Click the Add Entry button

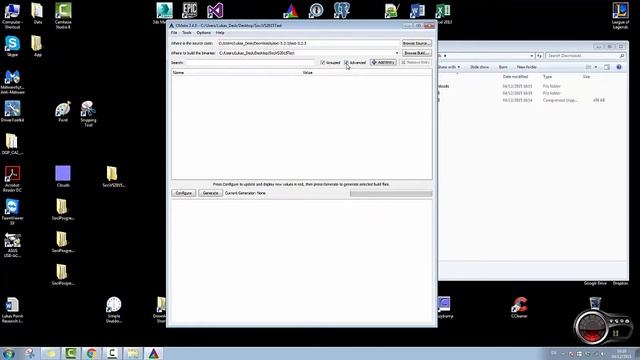[x=383, y=62]
